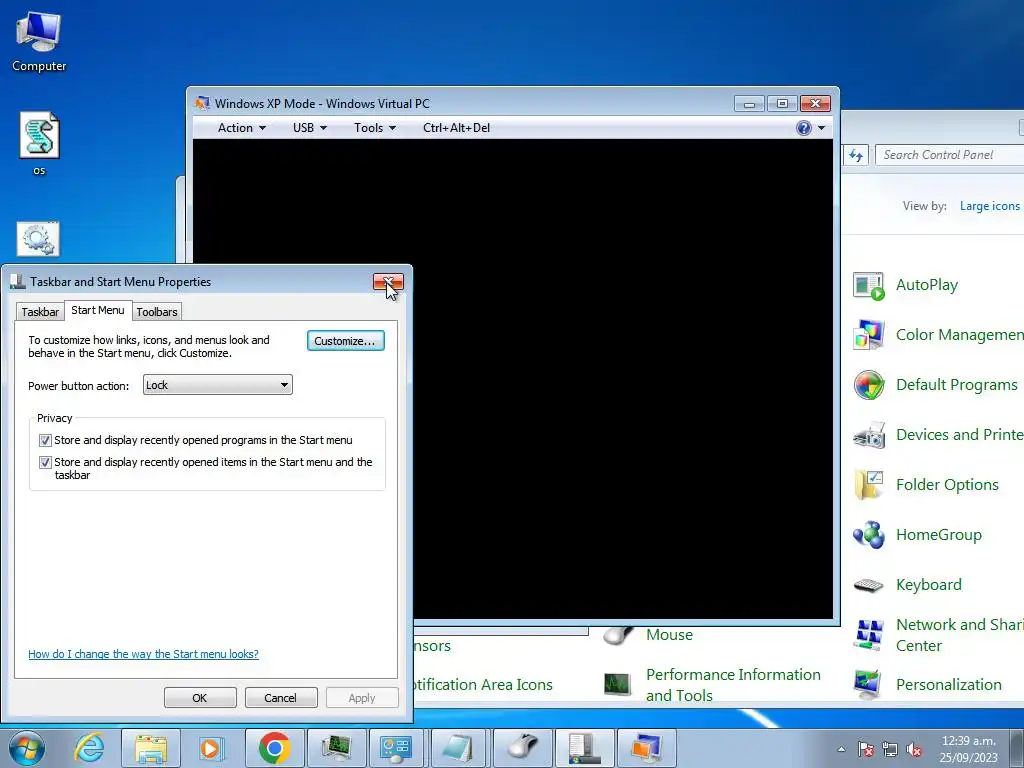1024x768 pixels.
Task: Click OK in Taskbar properties dialog
Action: (200, 697)
